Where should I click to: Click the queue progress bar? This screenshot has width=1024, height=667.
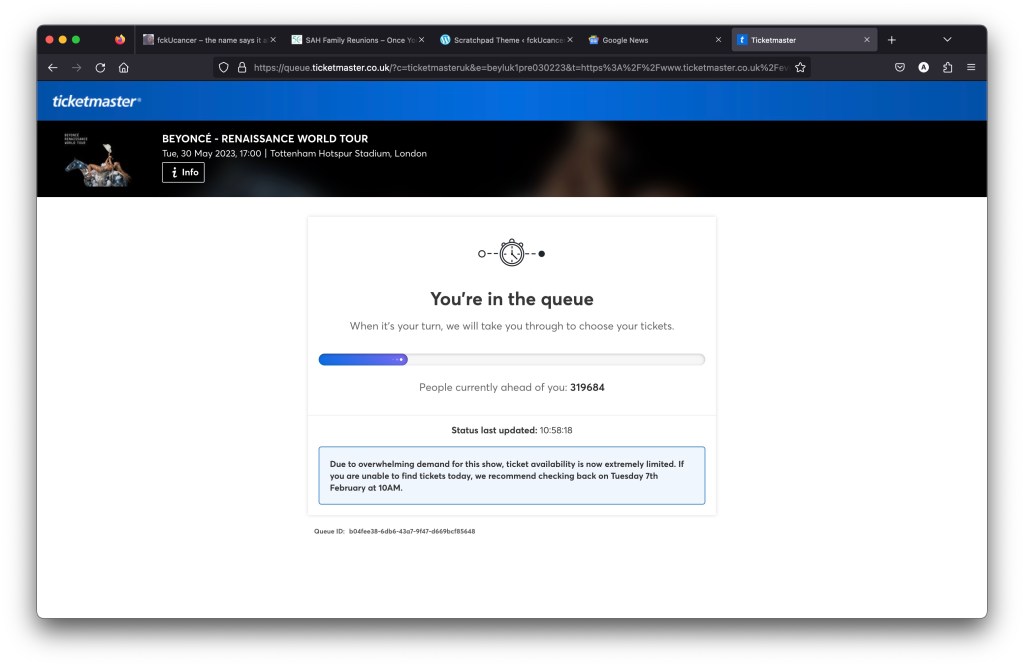511,360
